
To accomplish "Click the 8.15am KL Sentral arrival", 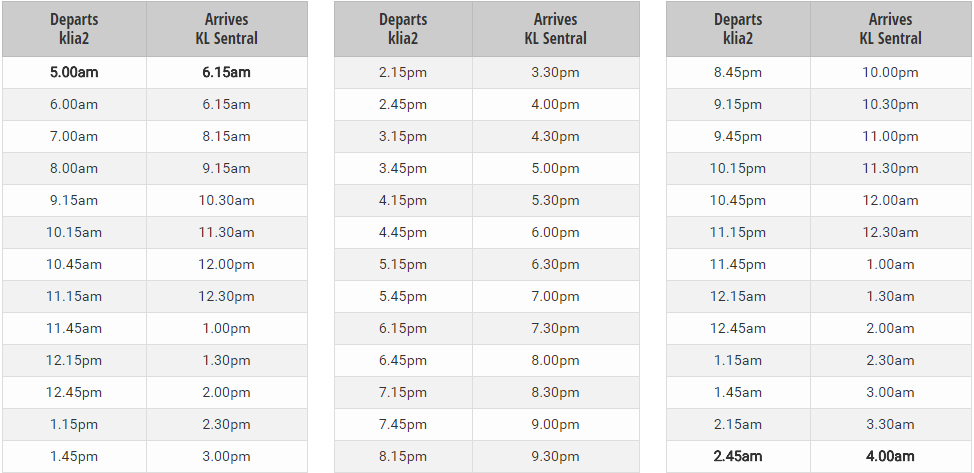I will click(226, 136).
